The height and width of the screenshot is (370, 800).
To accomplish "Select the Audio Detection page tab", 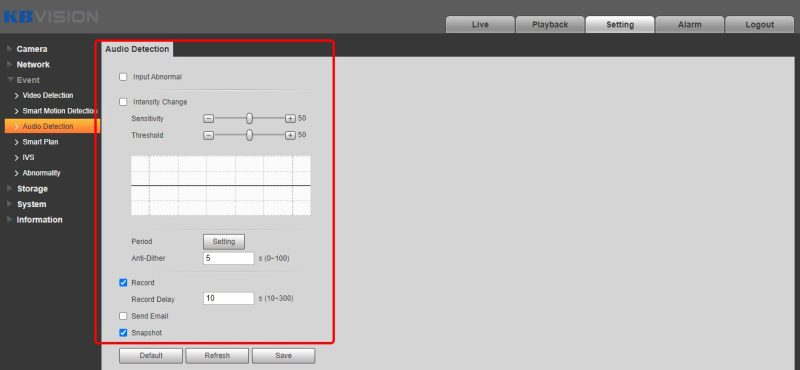I will coord(137,49).
